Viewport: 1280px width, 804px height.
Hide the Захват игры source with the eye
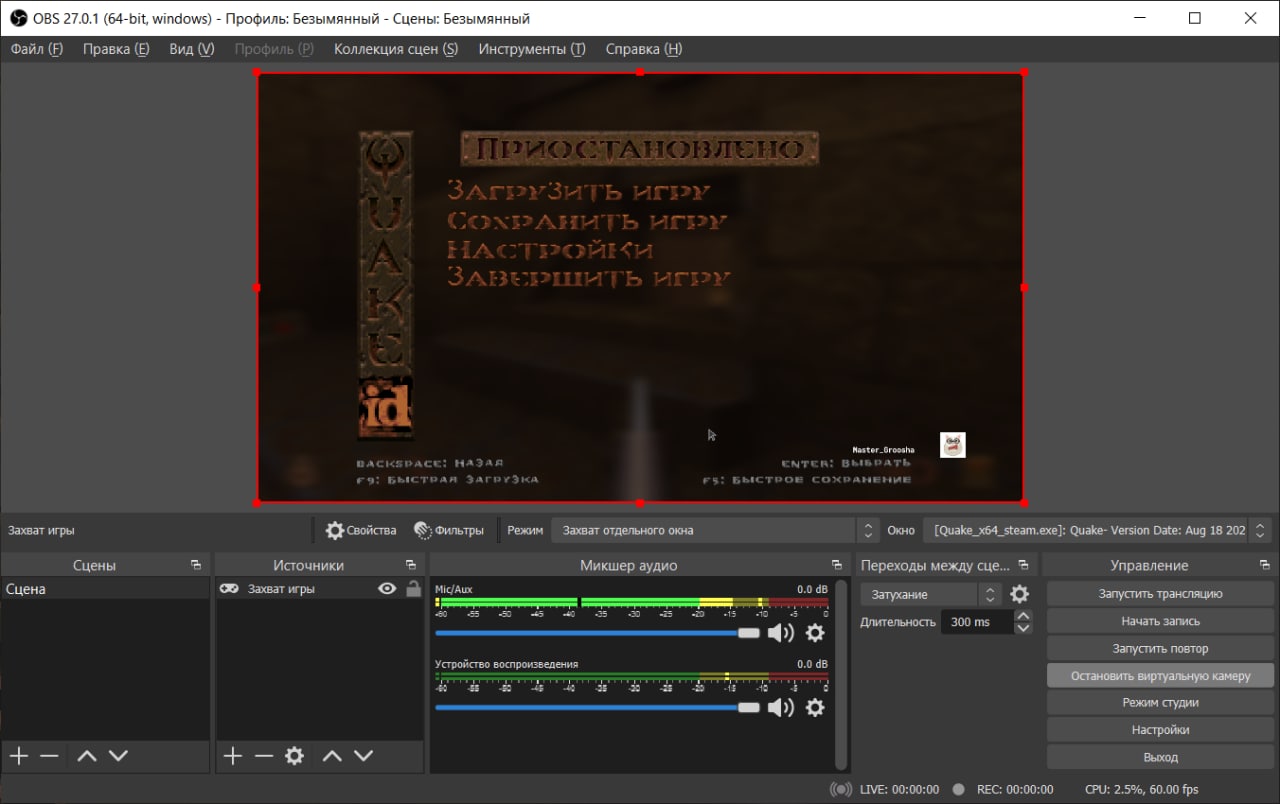[387, 589]
